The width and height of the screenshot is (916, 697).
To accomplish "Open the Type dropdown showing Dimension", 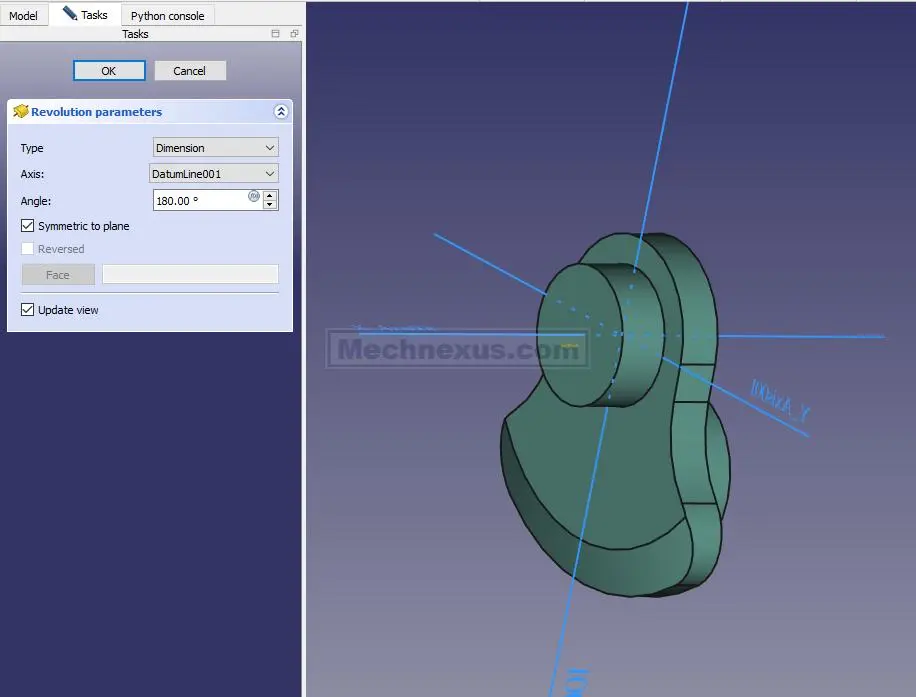I will point(215,148).
